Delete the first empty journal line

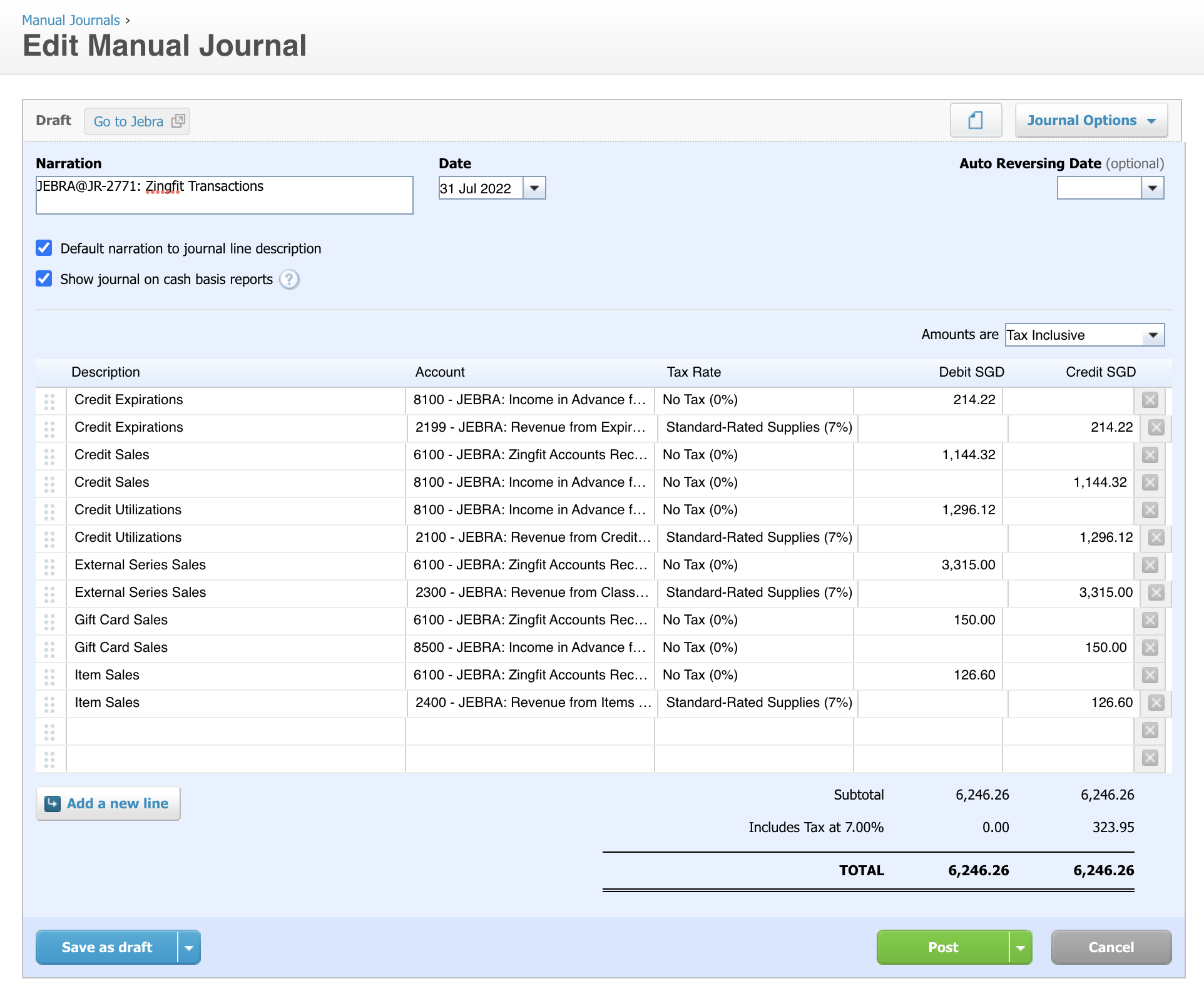1150,730
